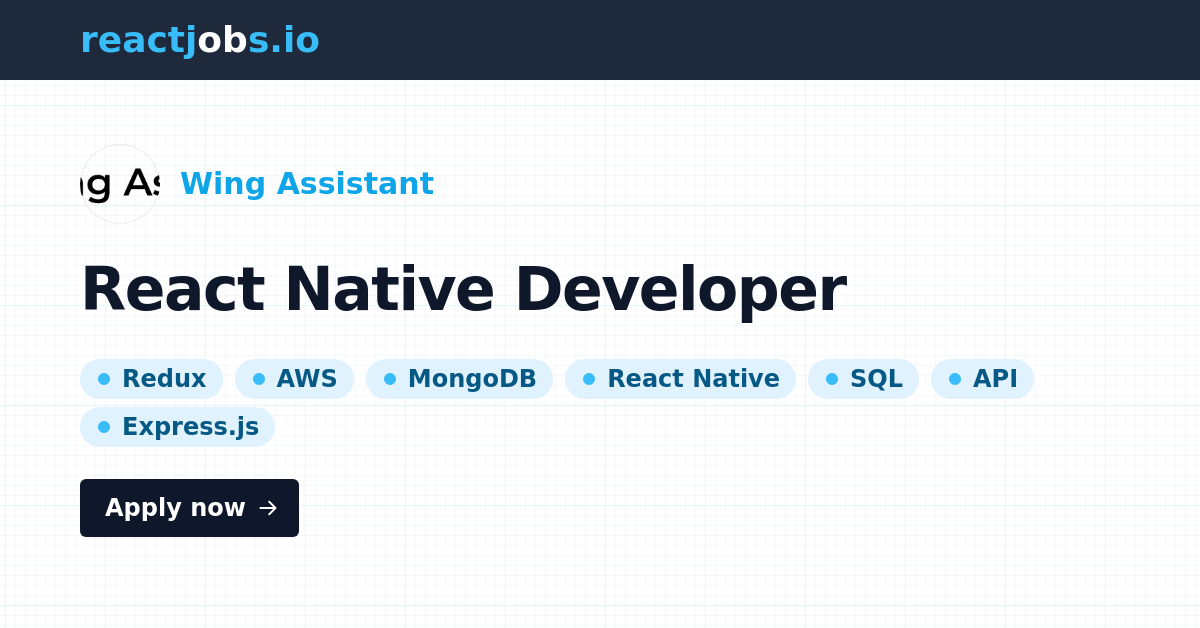
Task: Click the bullet dot on Express.js tag
Action: click(105, 427)
